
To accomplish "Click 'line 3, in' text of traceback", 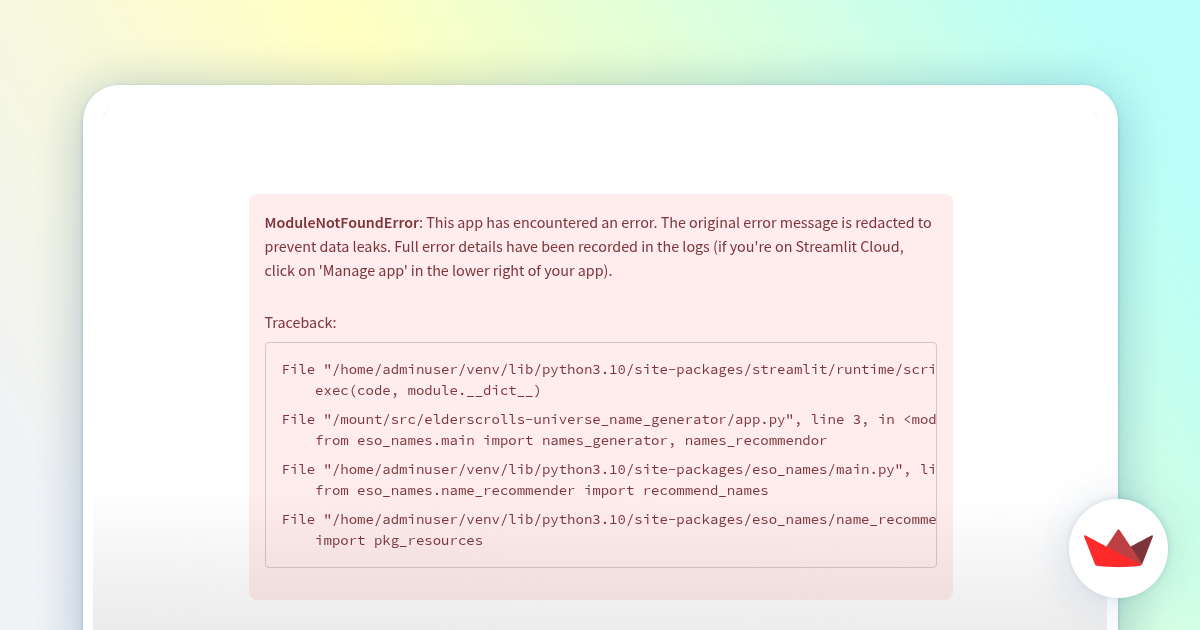I will [x=849, y=419].
